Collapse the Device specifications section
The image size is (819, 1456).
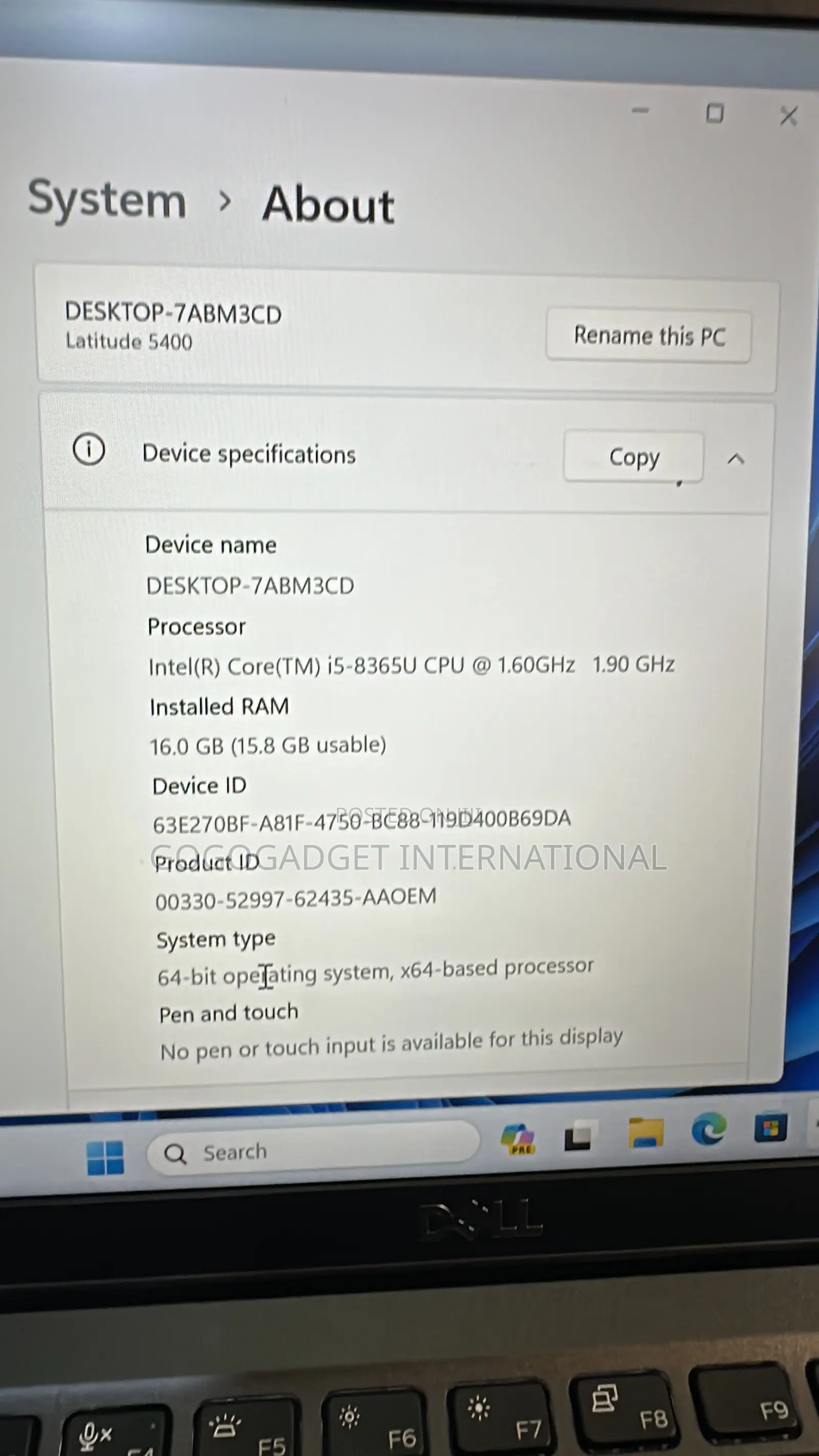pos(736,459)
